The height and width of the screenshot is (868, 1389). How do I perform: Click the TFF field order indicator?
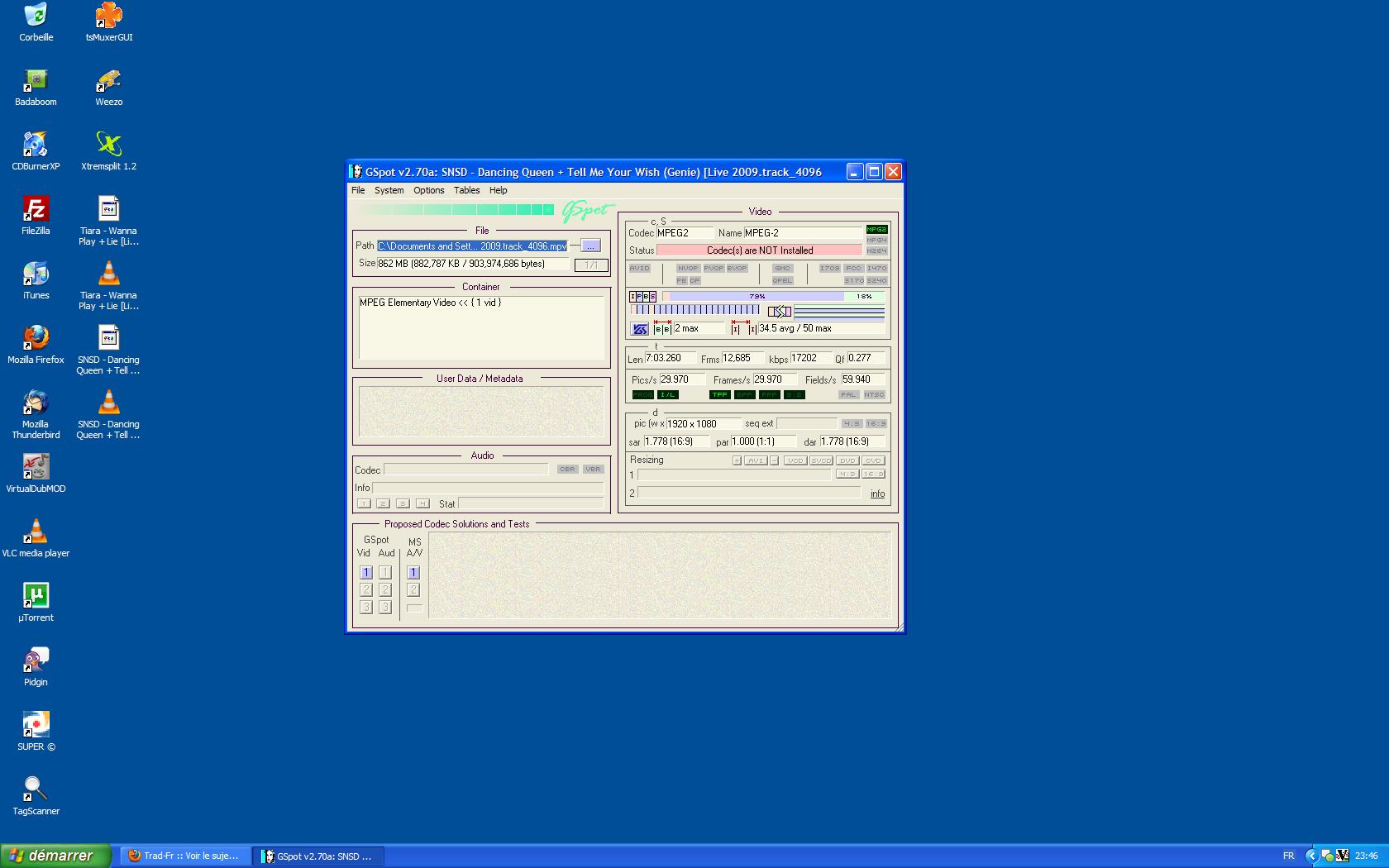(720, 394)
